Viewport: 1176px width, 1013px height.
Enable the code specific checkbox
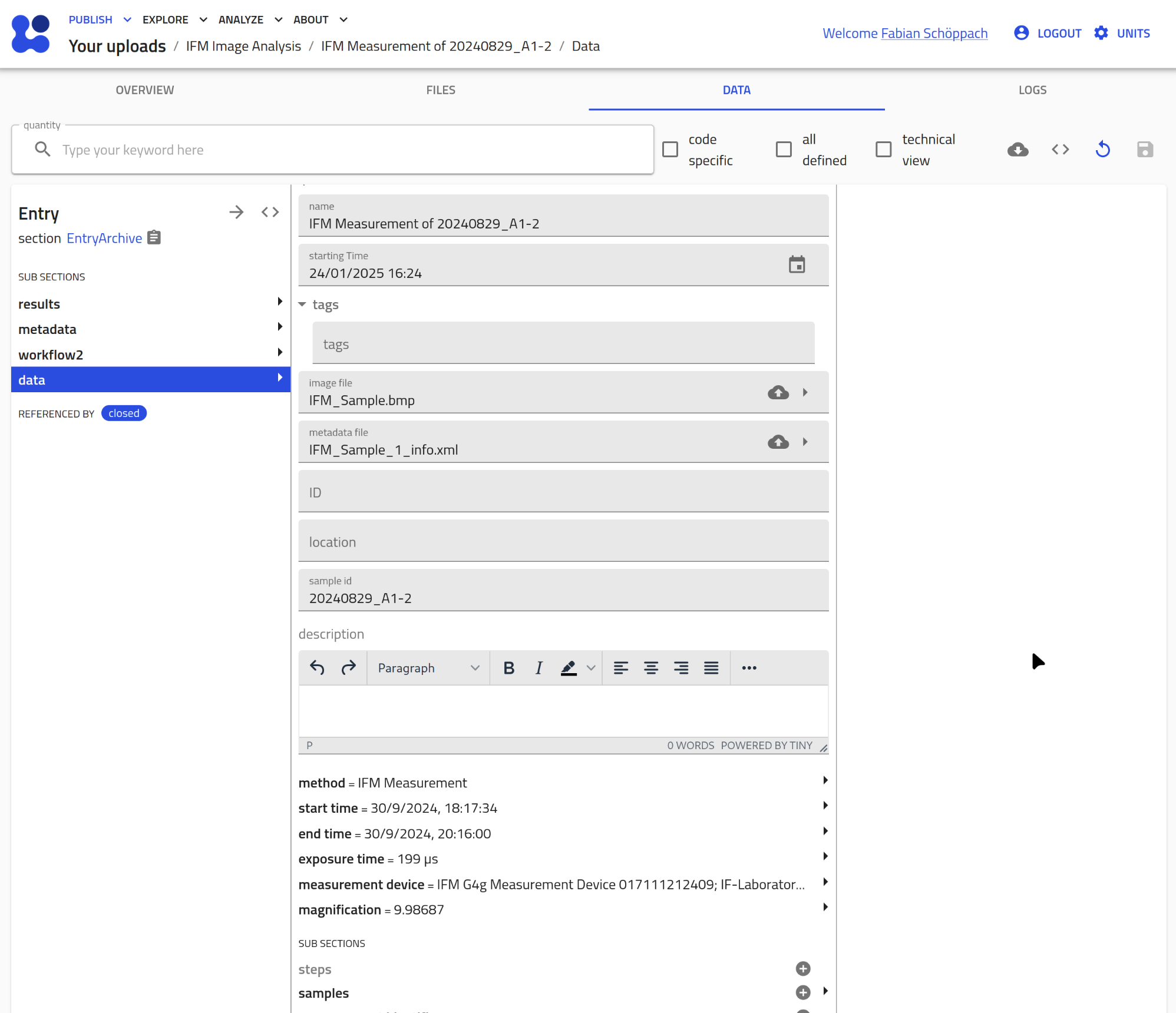pos(670,150)
